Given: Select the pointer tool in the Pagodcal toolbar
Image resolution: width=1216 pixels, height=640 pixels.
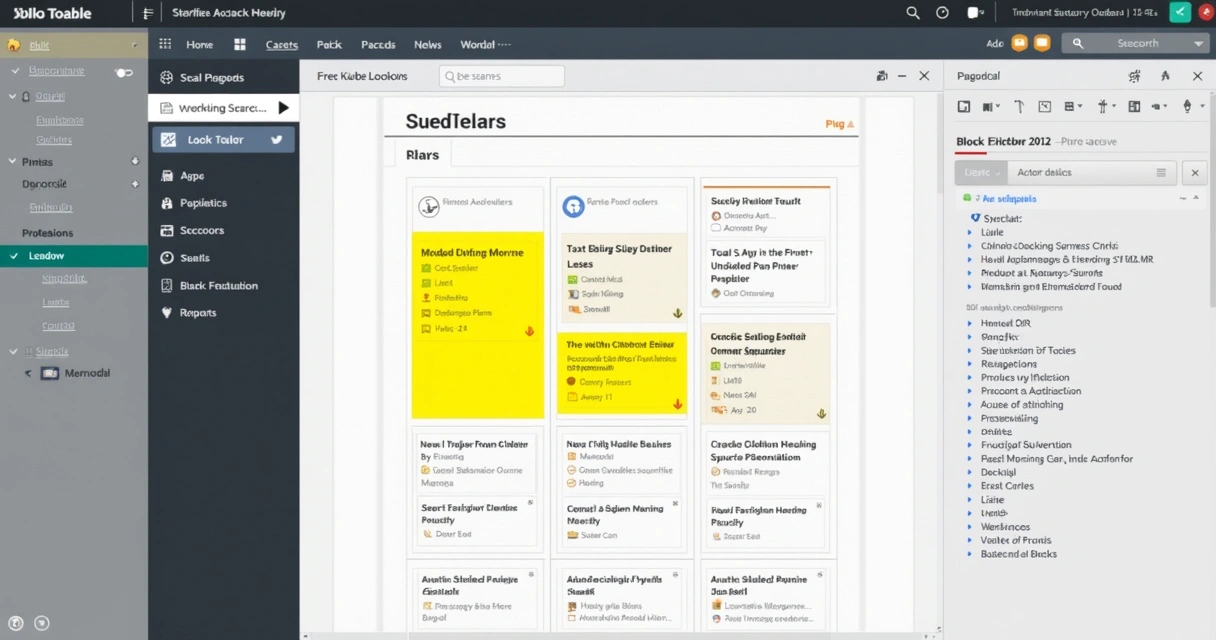Looking at the screenshot, I should point(1018,105).
